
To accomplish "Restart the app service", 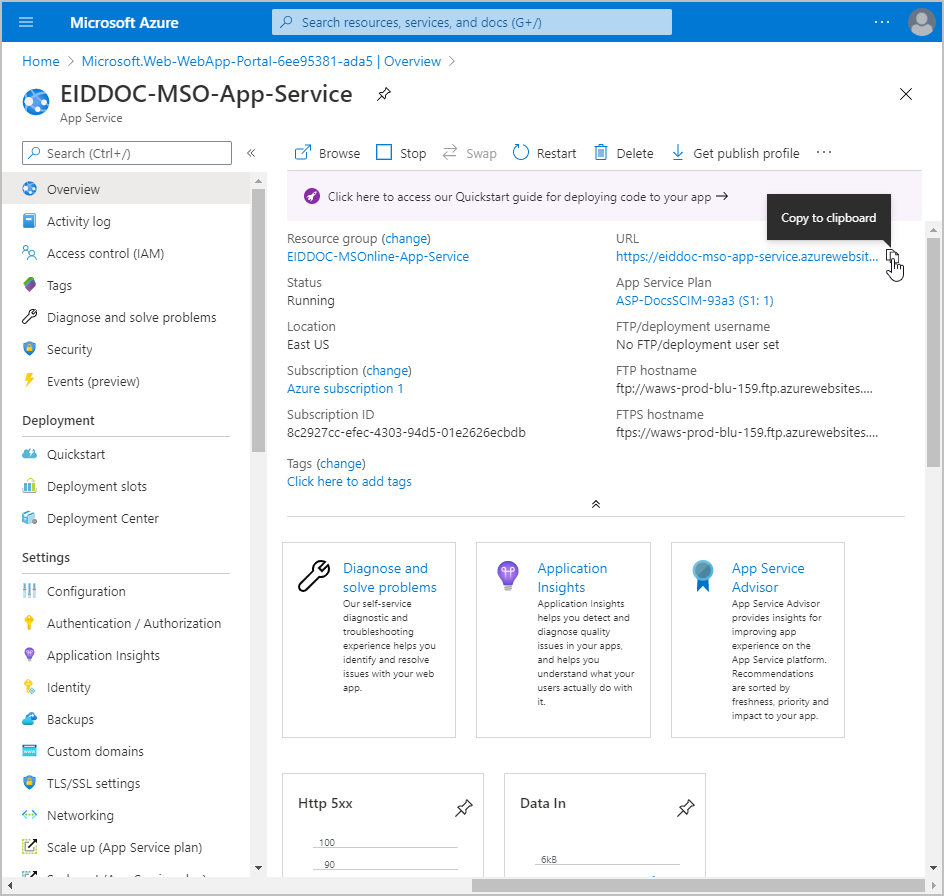I will pyautogui.click(x=544, y=153).
